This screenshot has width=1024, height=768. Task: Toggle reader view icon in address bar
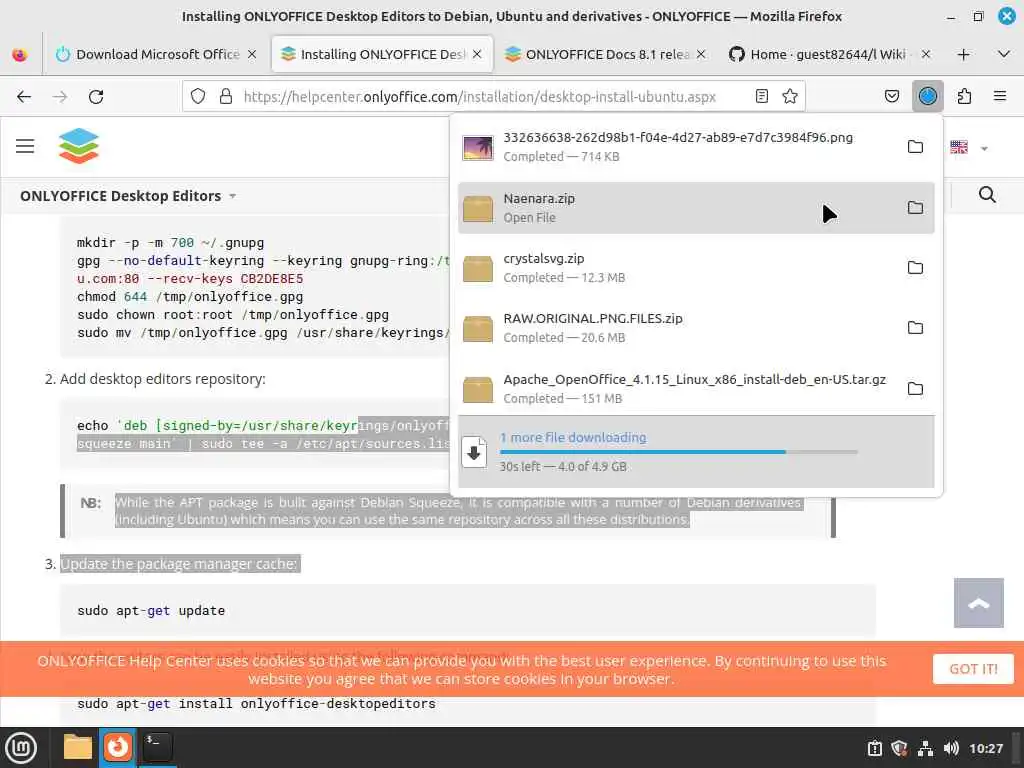point(761,97)
